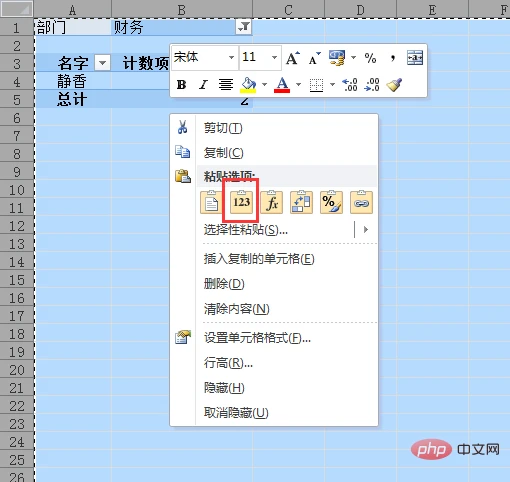Toggle center alignment in mini toolbar
This screenshot has height=482, width=510.
point(226,85)
